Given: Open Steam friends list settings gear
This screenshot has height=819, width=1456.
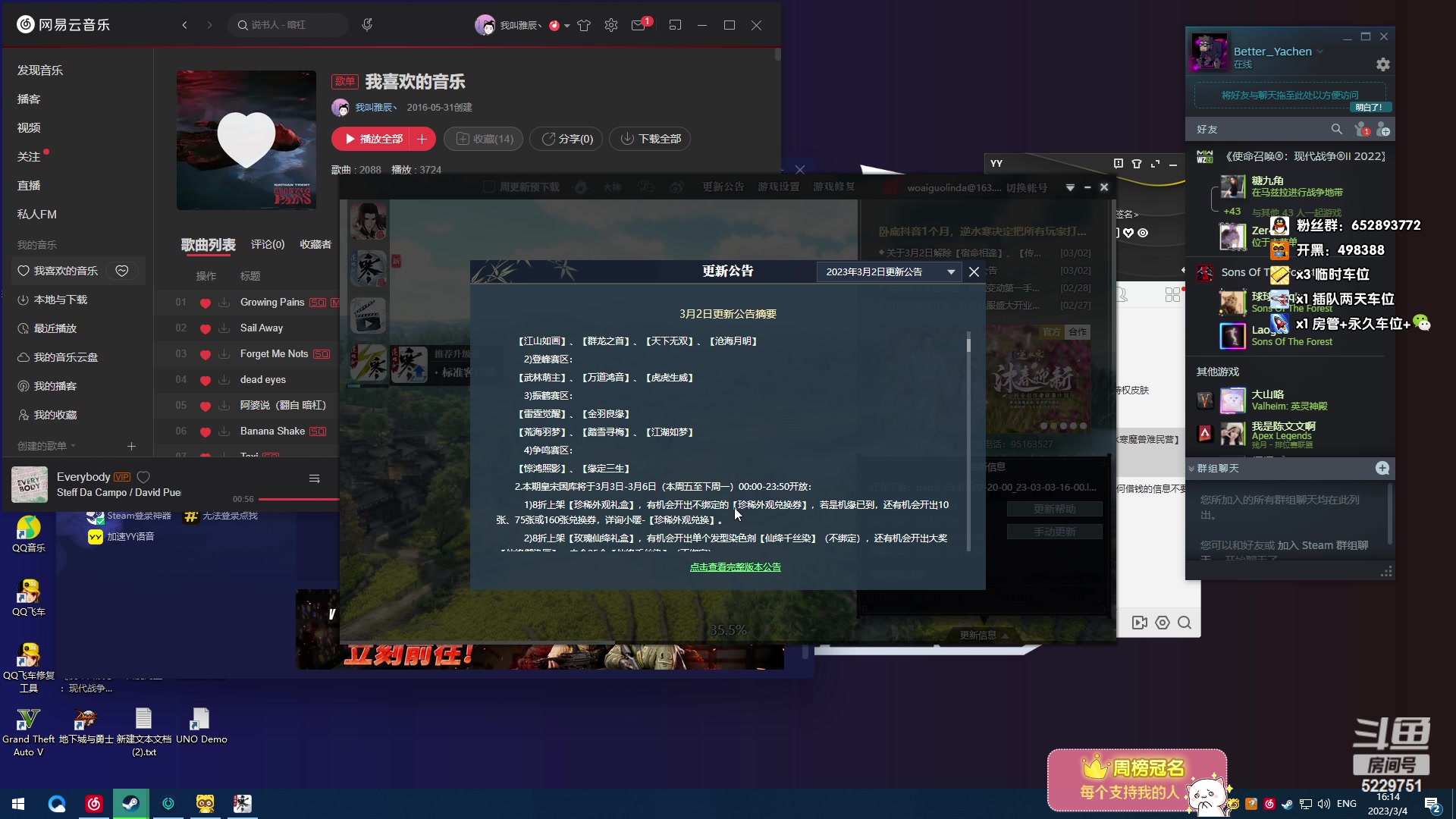Looking at the screenshot, I should tap(1383, 64).
